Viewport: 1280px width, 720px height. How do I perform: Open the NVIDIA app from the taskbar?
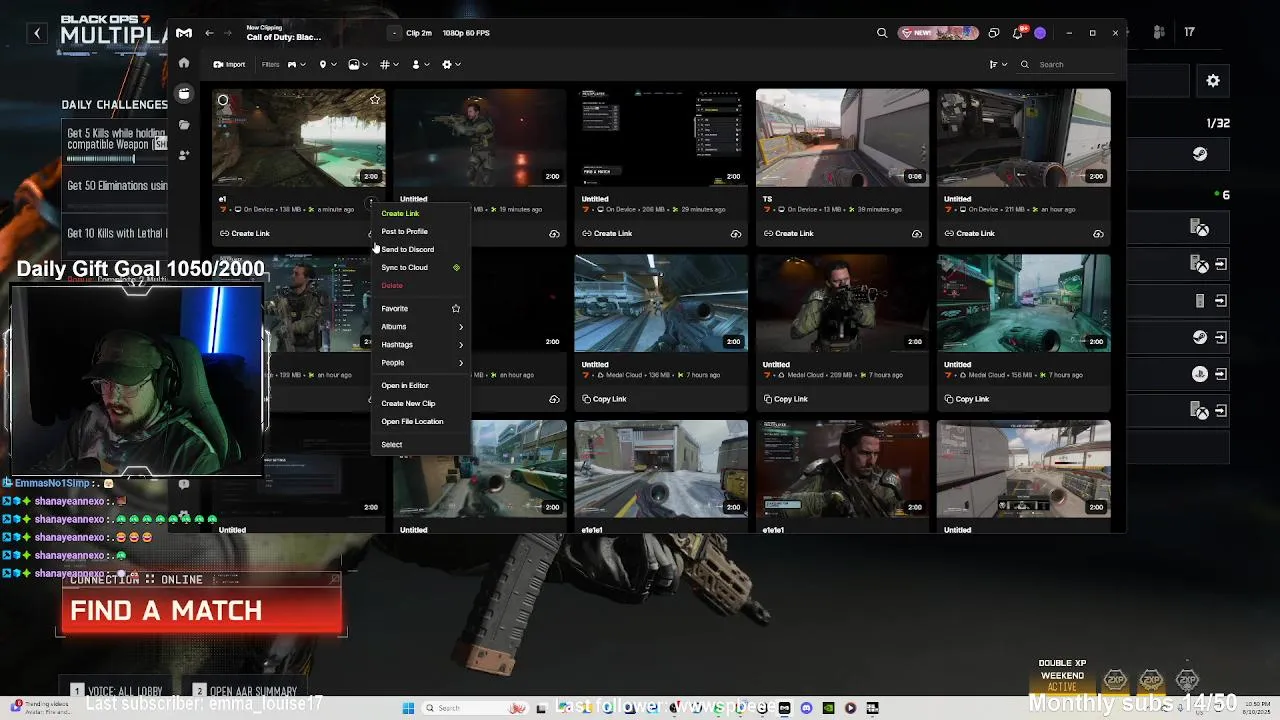(828, 708)
